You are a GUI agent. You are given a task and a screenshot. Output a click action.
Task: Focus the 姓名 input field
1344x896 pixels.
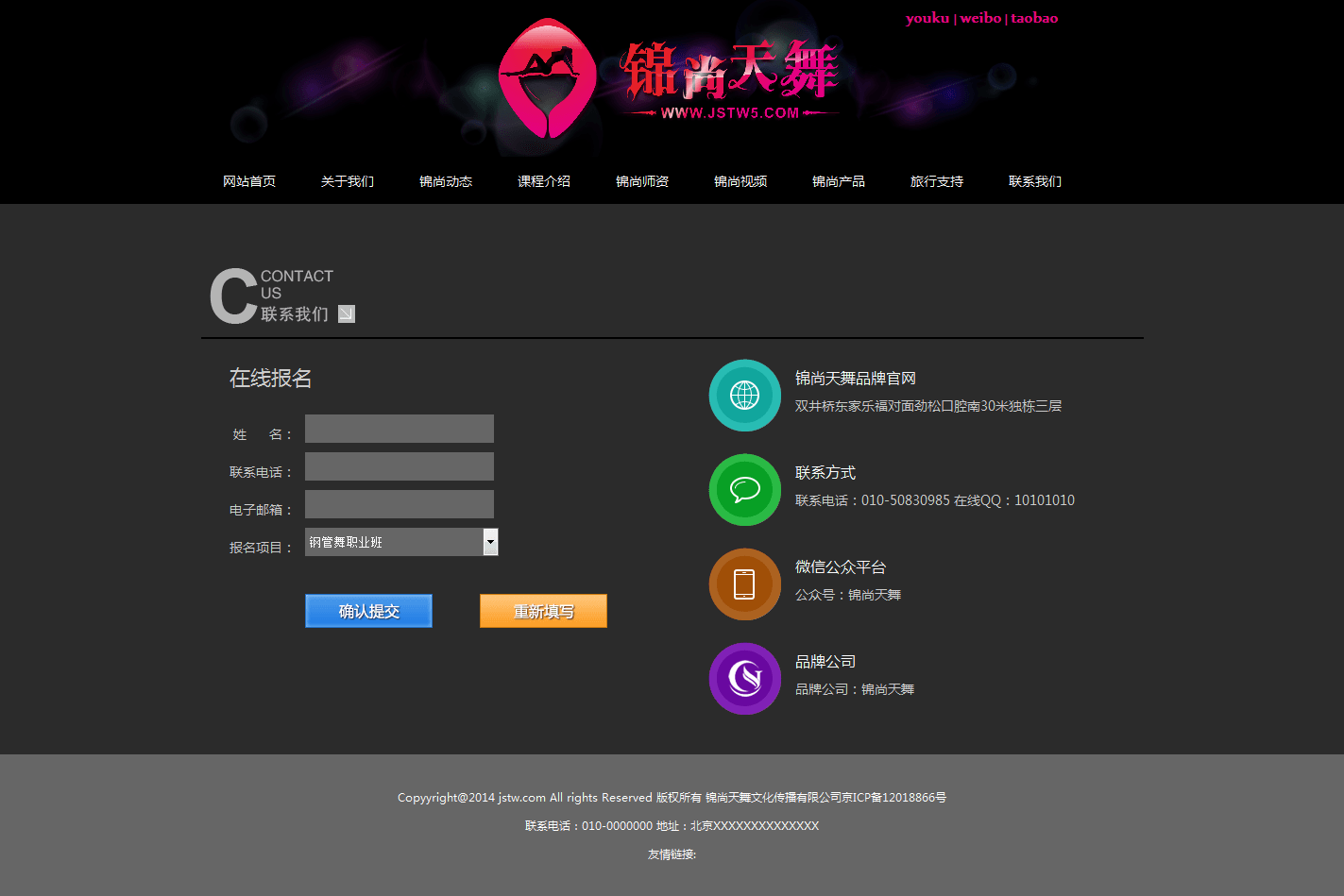point(400,429)
